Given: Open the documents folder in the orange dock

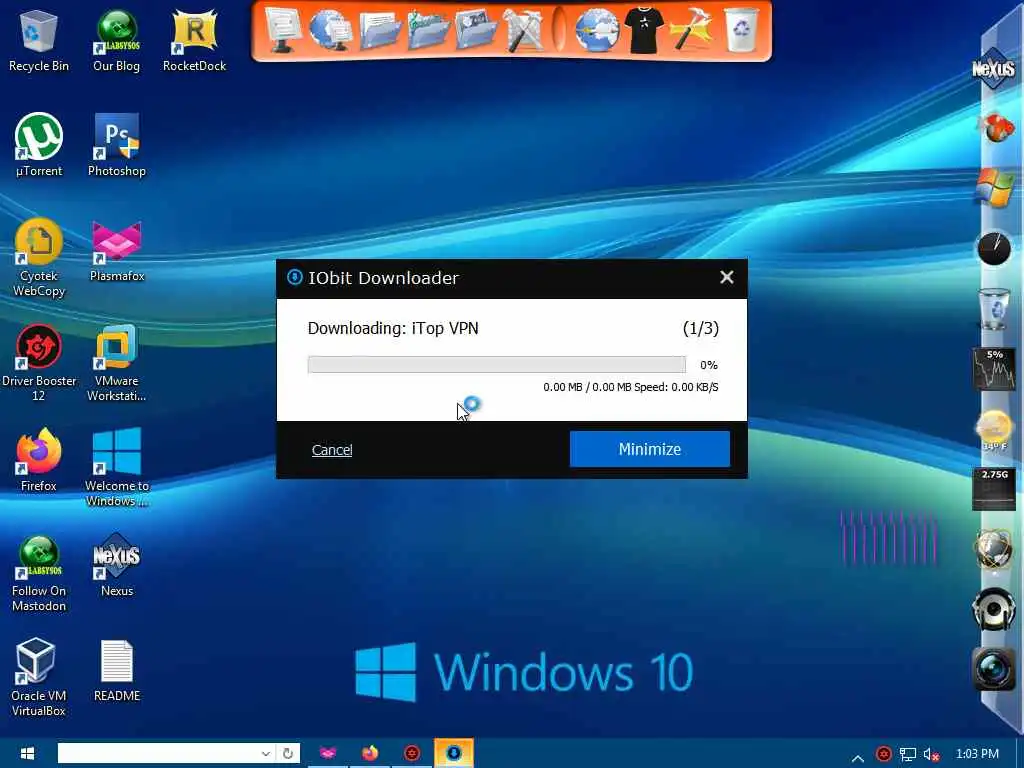Looking at the screenshot, I should click(379, 31).
